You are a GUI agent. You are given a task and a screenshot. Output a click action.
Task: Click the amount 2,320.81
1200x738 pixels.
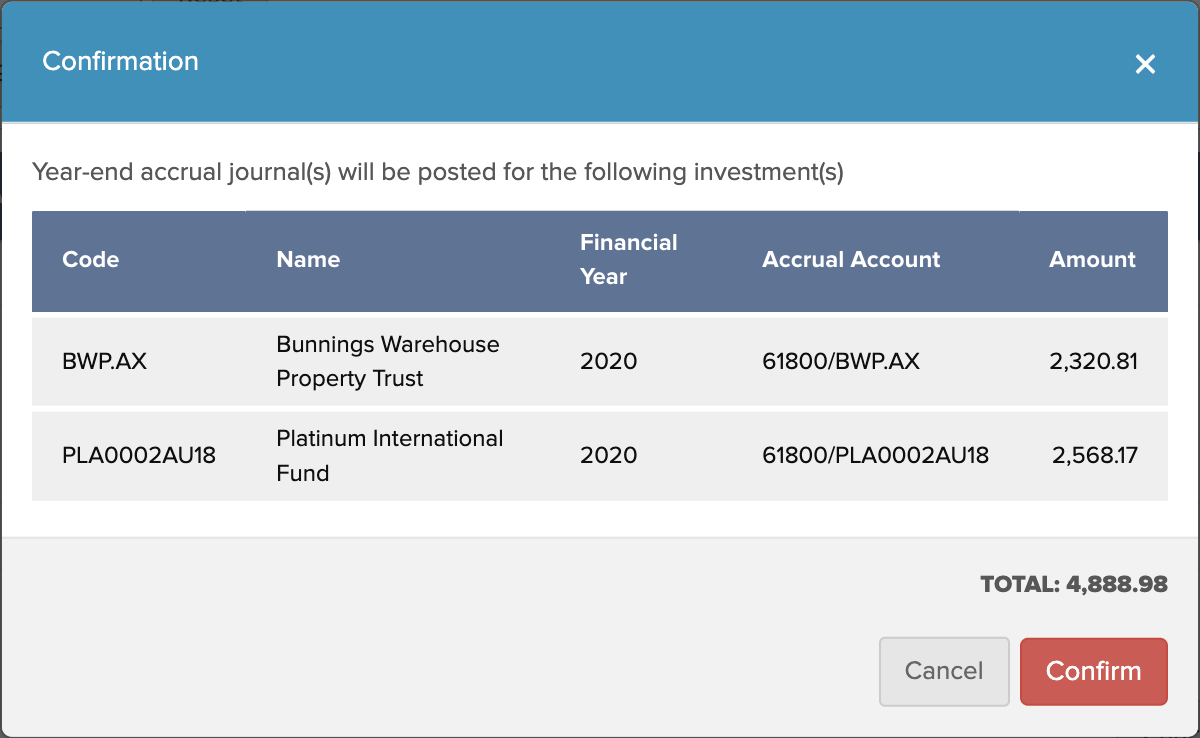click(x=1094, y=362)
